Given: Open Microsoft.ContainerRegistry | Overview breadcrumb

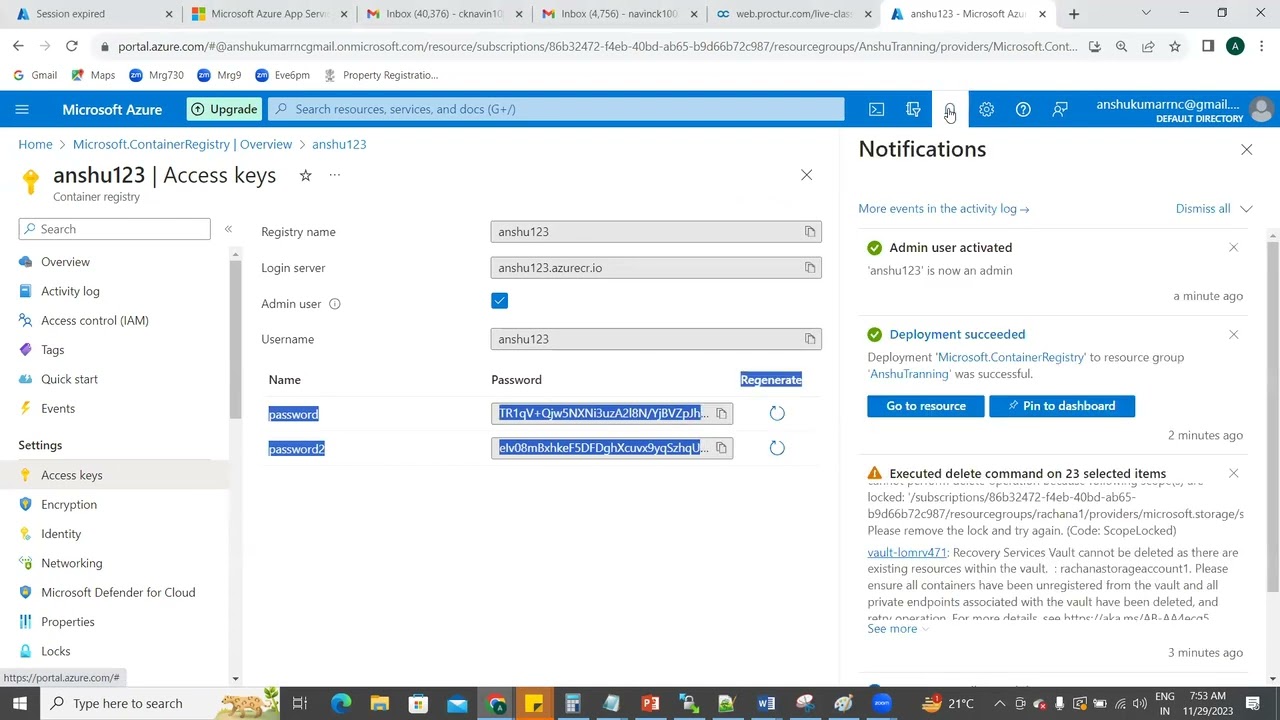Looking at the screenshot, I should coord(182,144).
